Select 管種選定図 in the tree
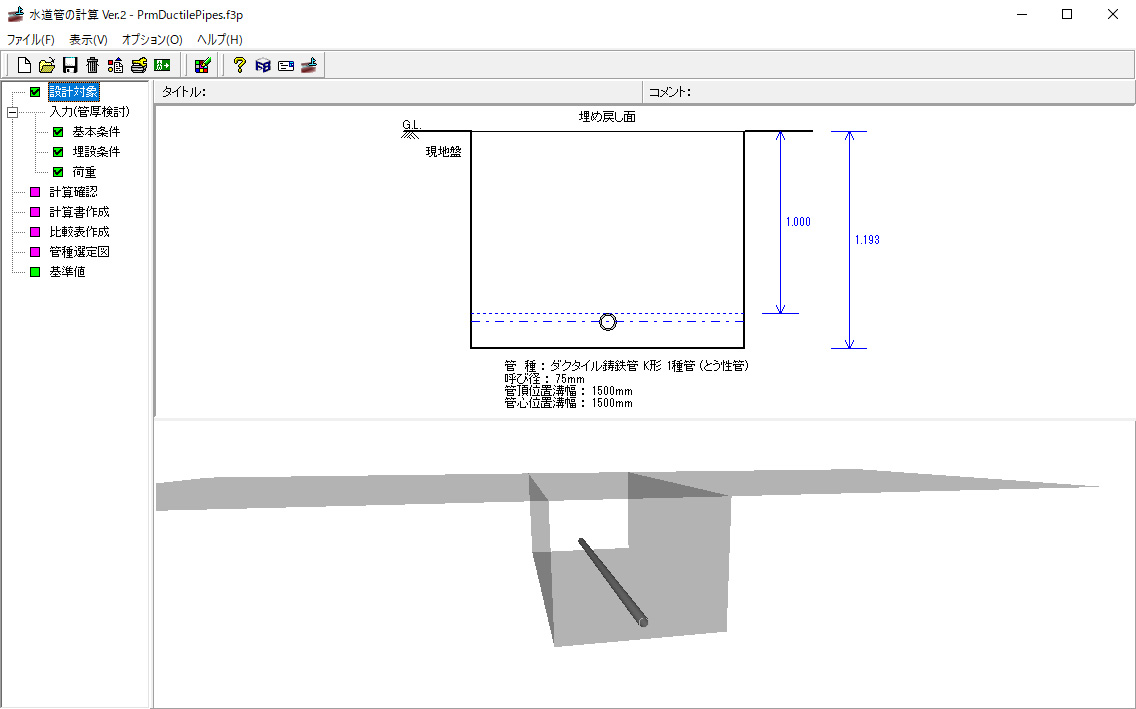This screenshot has width=1136, height=709. (80, 252)
